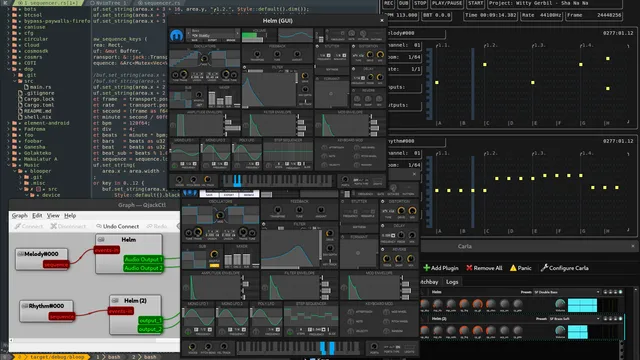The height and width of the screenshot is (360, 640).
Task: Switch to sequencer.rs editor tab
Action: point(158,3)
